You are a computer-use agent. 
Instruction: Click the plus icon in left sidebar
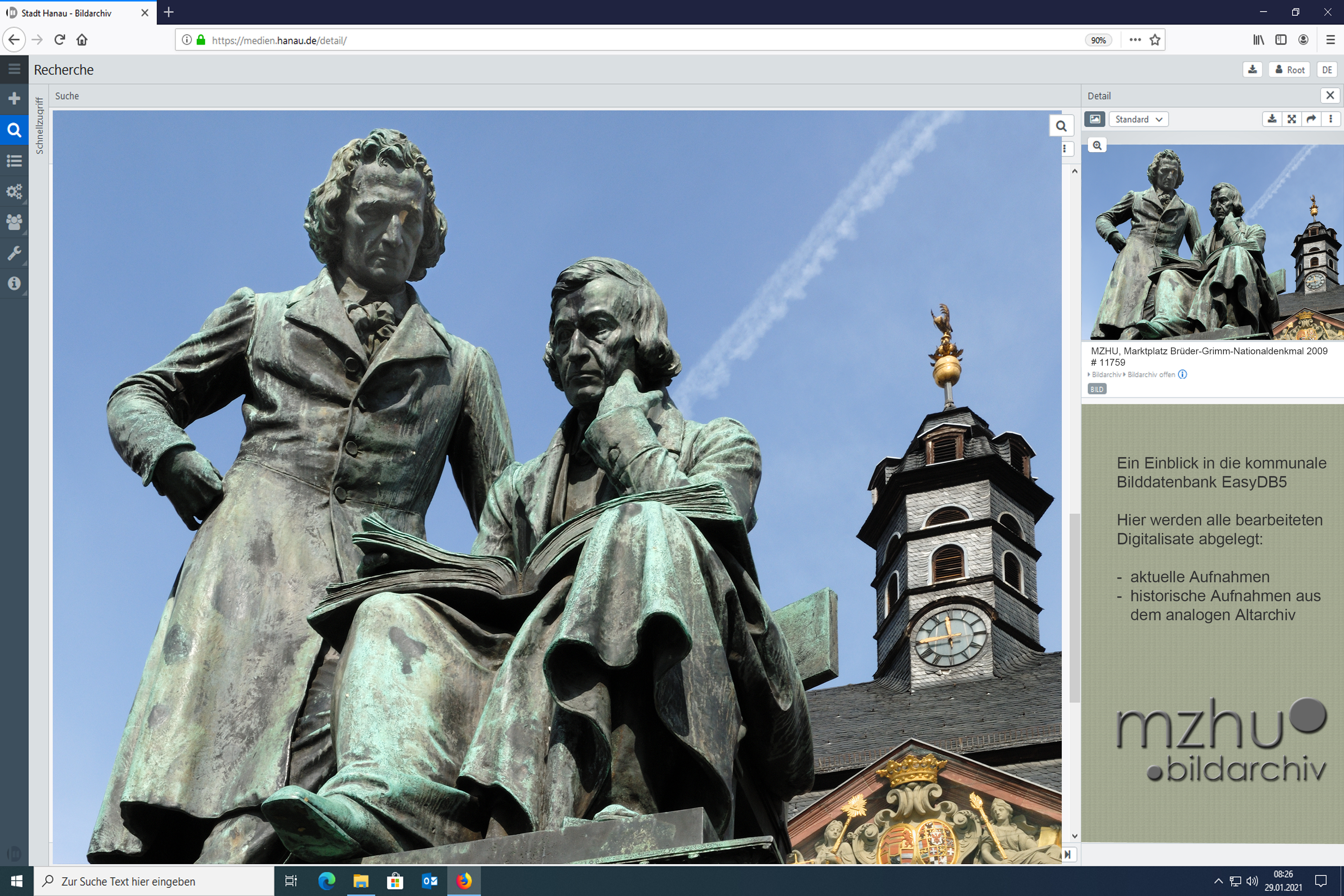(14, 99)
